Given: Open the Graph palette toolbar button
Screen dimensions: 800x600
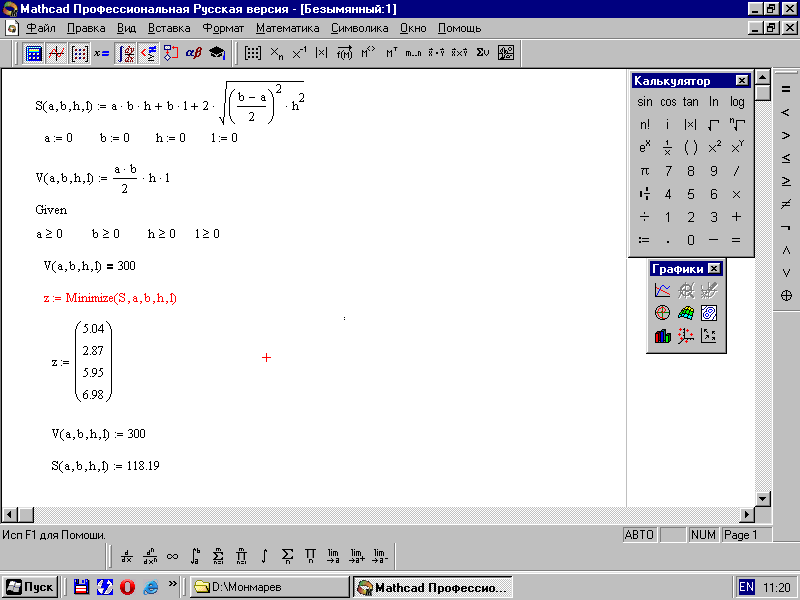Looking at the screenshot, I should click(x=56, y=53).
